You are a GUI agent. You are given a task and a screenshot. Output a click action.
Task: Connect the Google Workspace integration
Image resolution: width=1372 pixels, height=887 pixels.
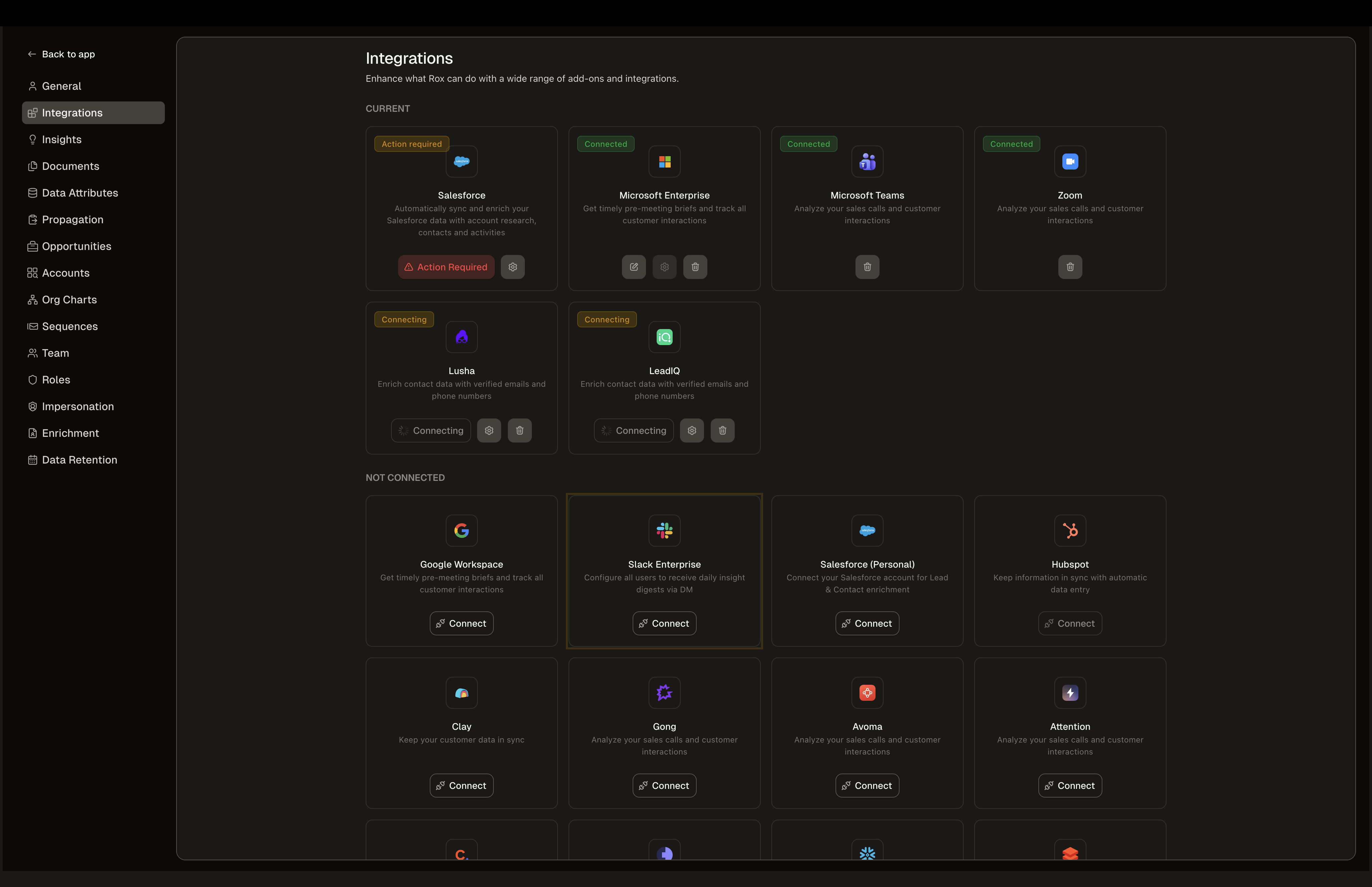(461, 624)
